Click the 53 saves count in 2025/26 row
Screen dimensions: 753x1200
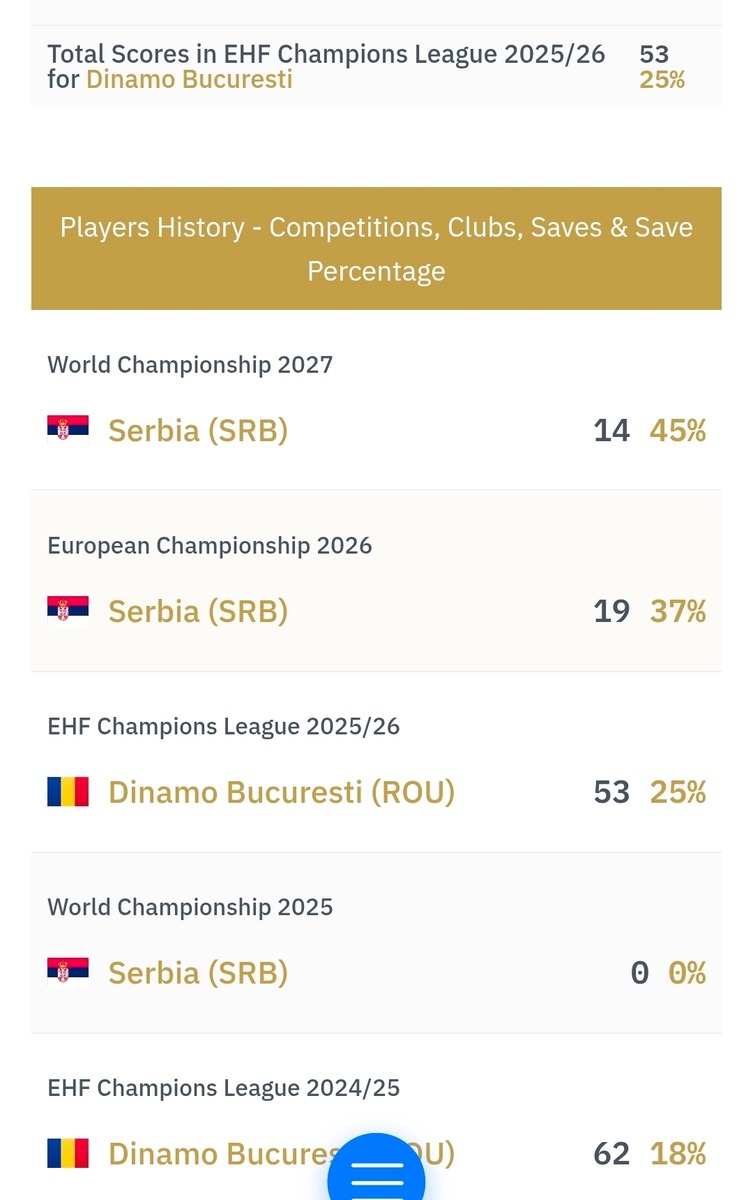coord(612,792)
